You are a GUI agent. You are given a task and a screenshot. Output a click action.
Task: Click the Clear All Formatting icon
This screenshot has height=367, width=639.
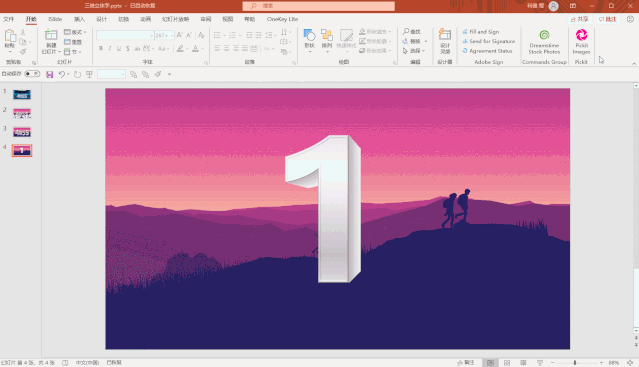(201, 35)
